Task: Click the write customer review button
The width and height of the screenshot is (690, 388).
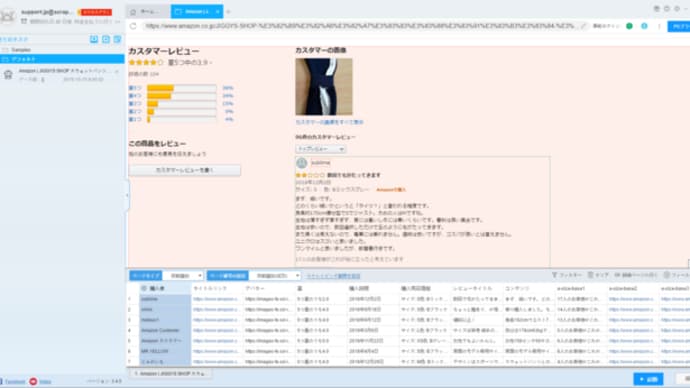Action: (185, 170)
